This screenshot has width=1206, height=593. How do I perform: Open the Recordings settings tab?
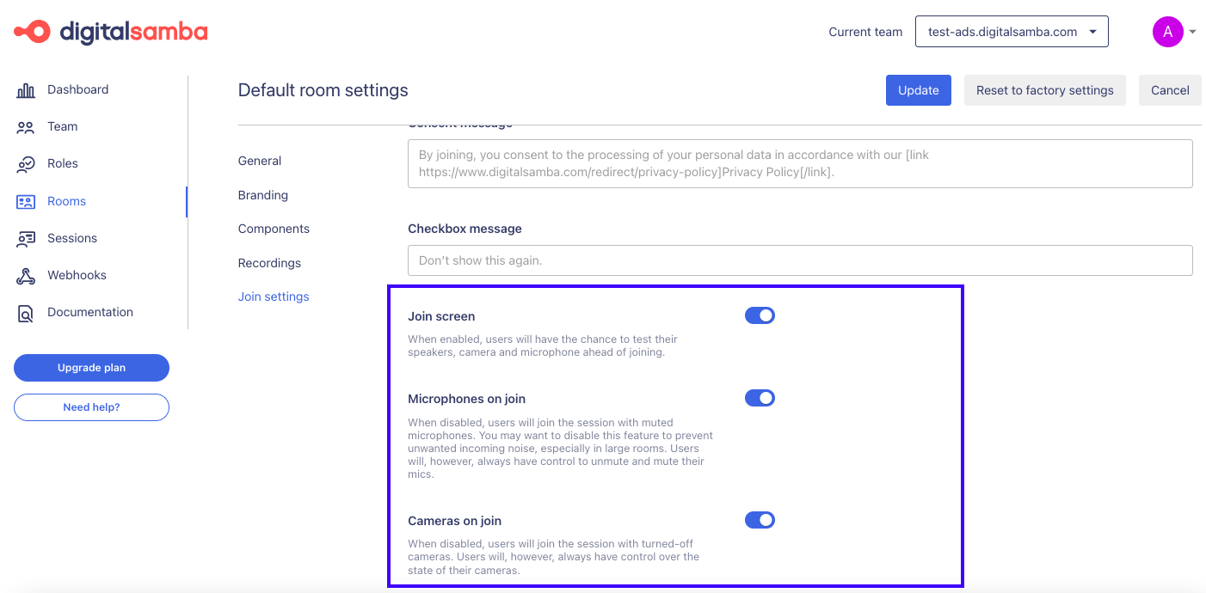tap(269, 262)
